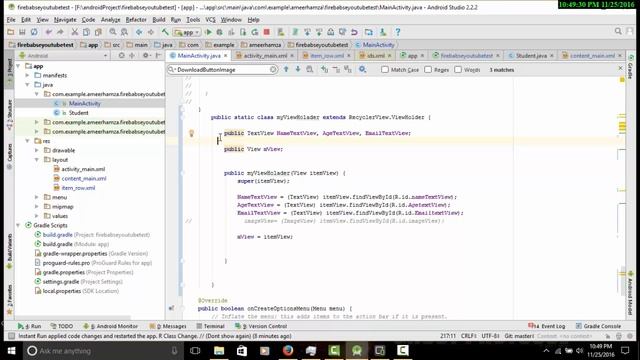The height and width of the screenshot is (360, 640).
Task: Click the Synchronize toolbar icon
Action: 34,32
